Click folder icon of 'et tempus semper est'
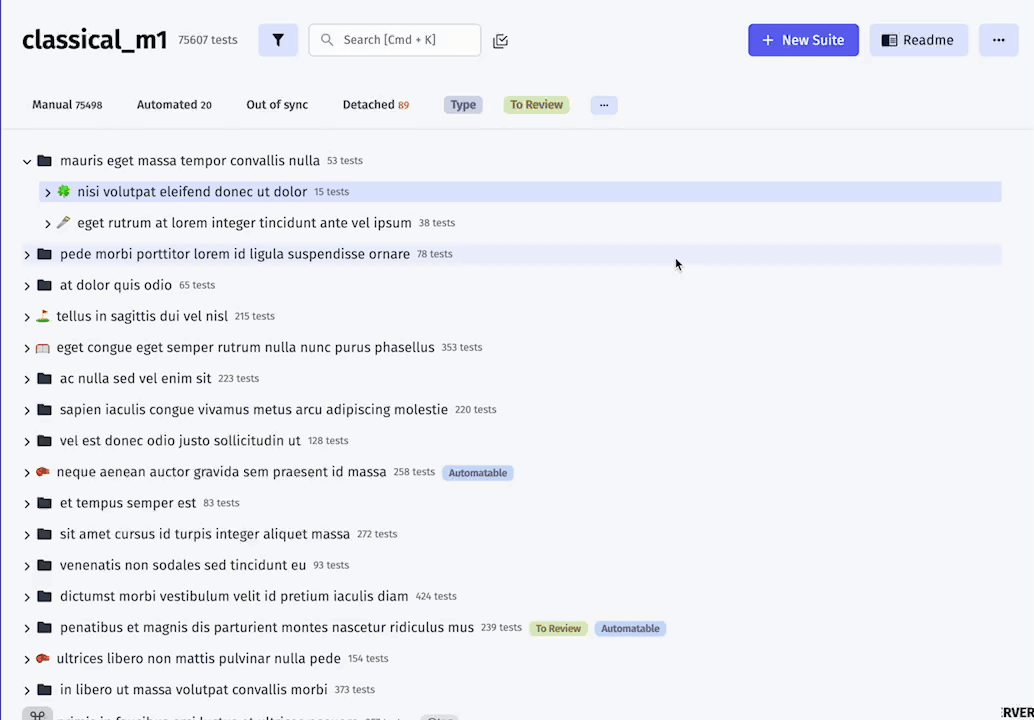 [44, 503]
